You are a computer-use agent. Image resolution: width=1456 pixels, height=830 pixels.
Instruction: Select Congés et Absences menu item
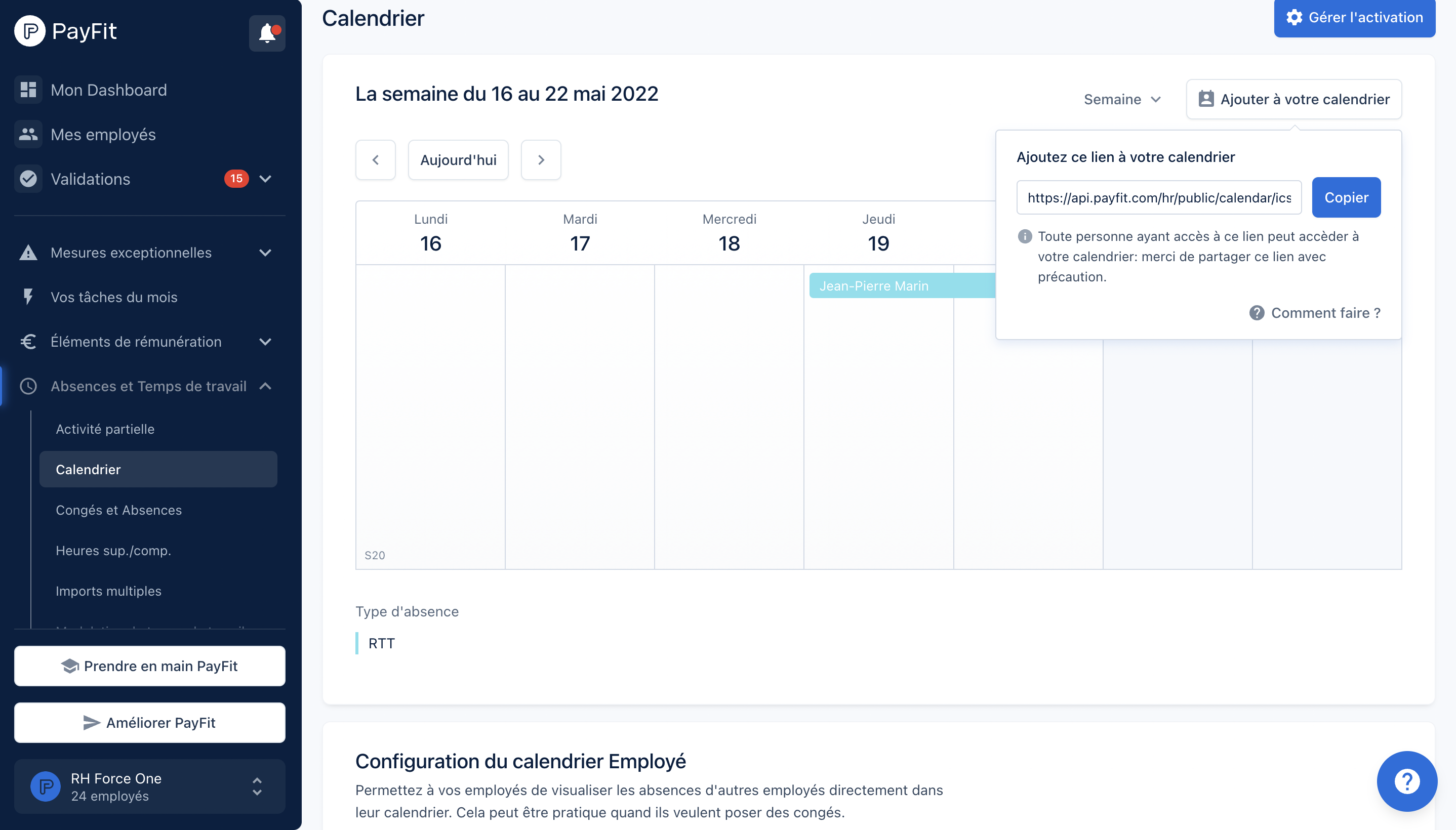(118, 510)
